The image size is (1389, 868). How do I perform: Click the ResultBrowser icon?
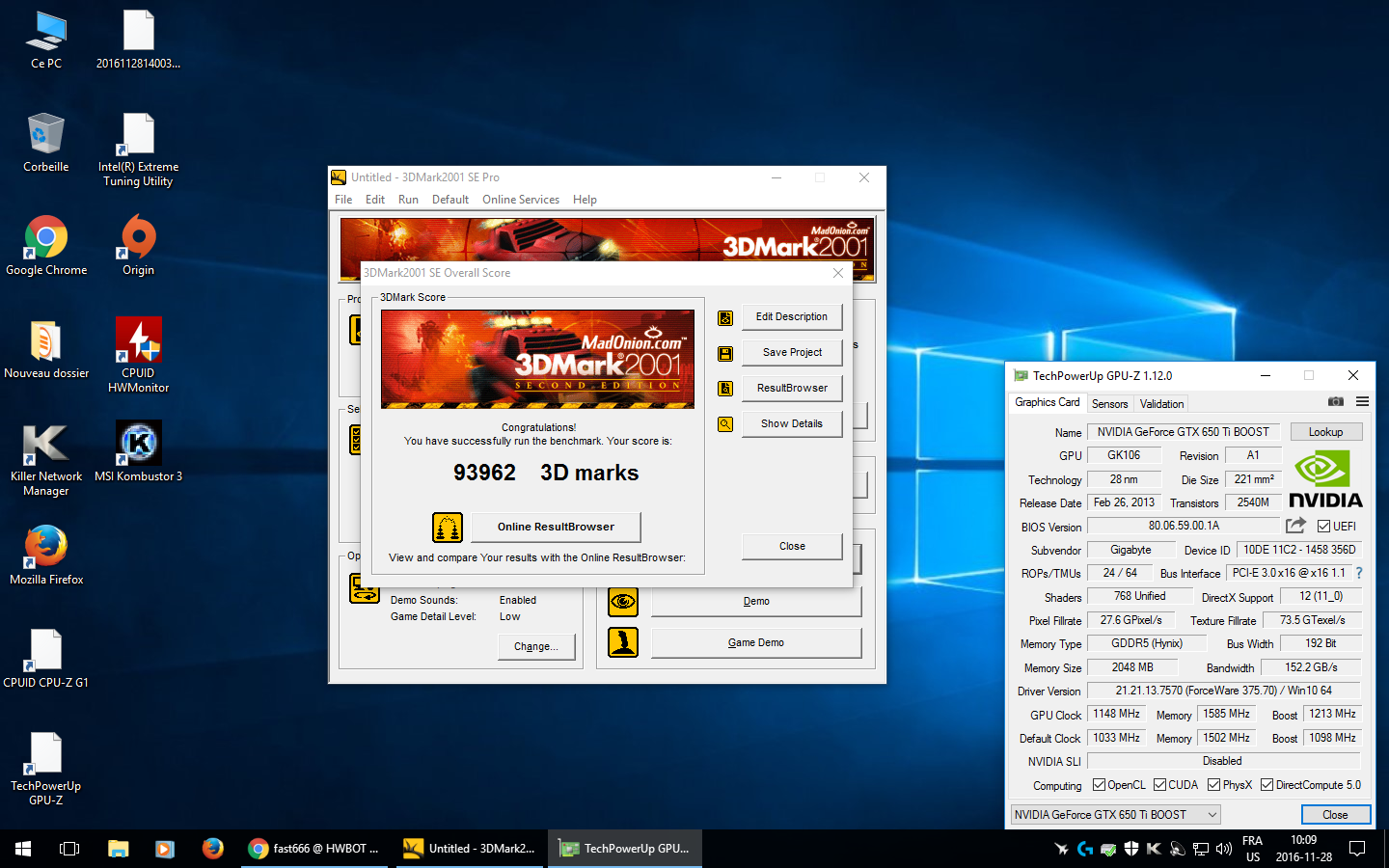click(725, 389)
